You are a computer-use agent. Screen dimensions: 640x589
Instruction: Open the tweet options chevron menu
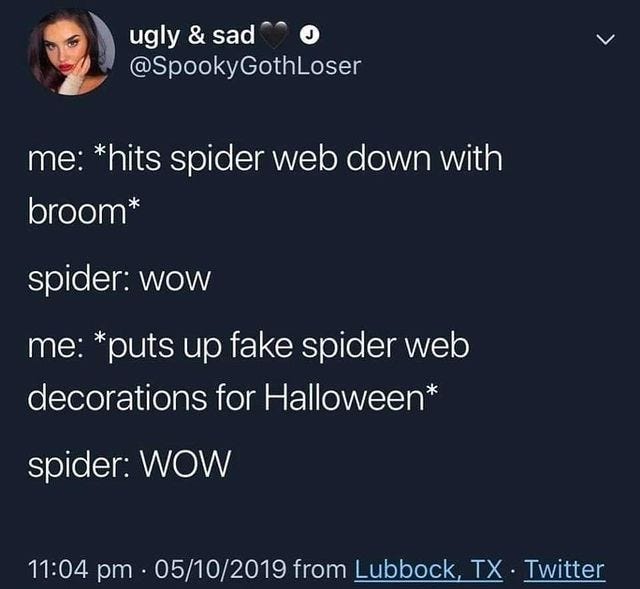tap(604, 40)
